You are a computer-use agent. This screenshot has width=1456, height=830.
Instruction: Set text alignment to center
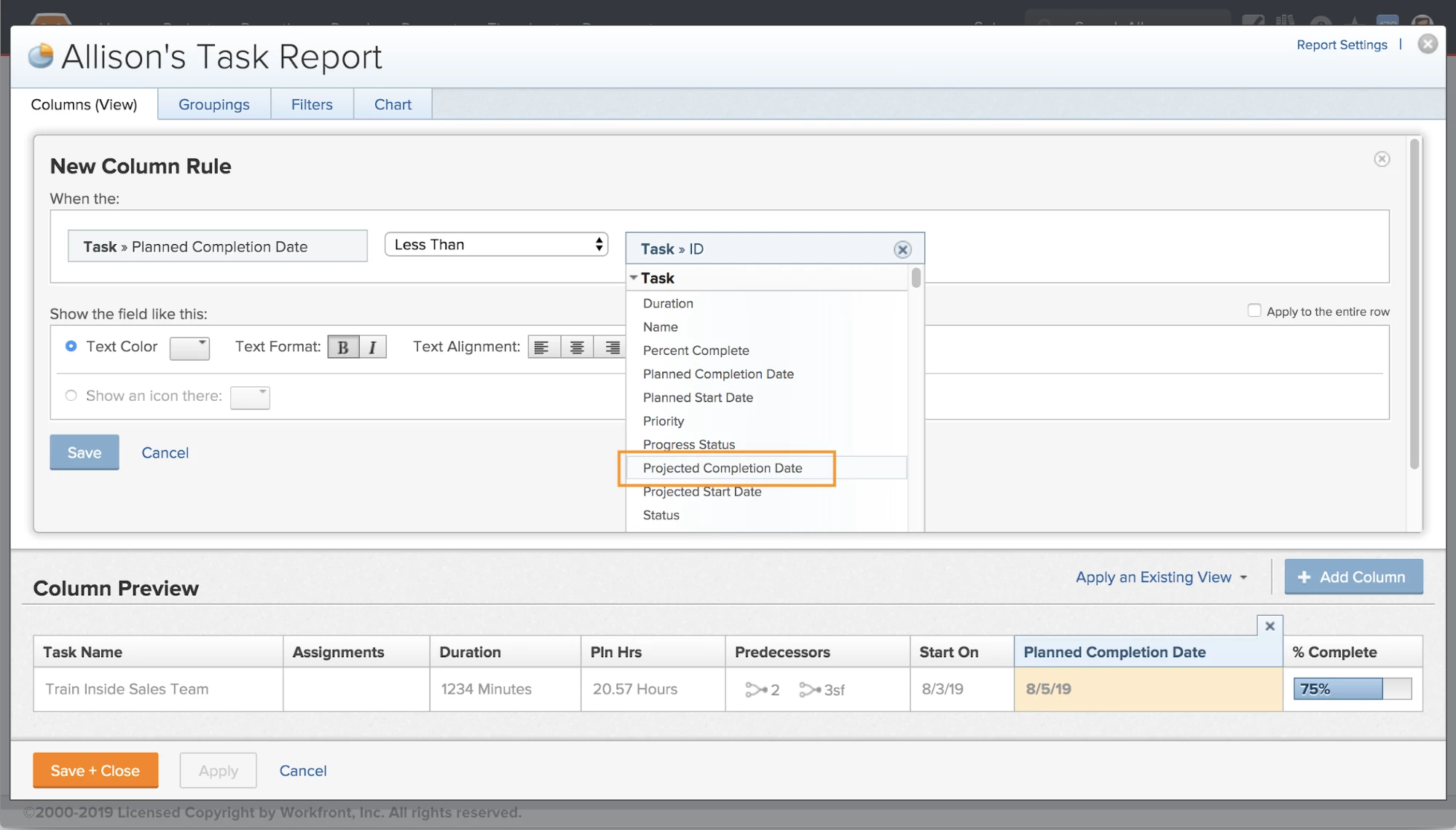click(x=577, y=347)
